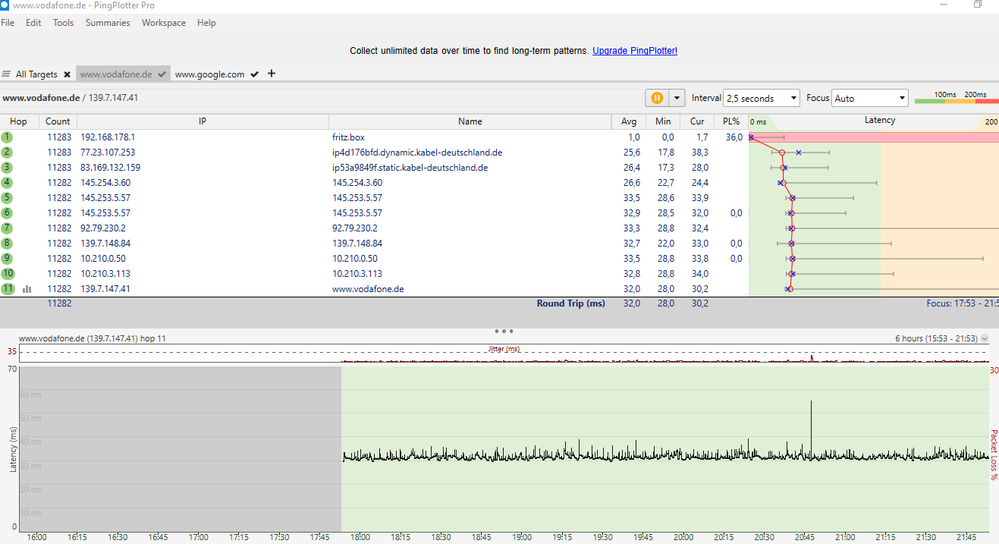This screenshot has width=999, height=544.
Task: Click IP 92.79.230.2 in hop 7
Action: pyautogui.click(x=103, y=228)
